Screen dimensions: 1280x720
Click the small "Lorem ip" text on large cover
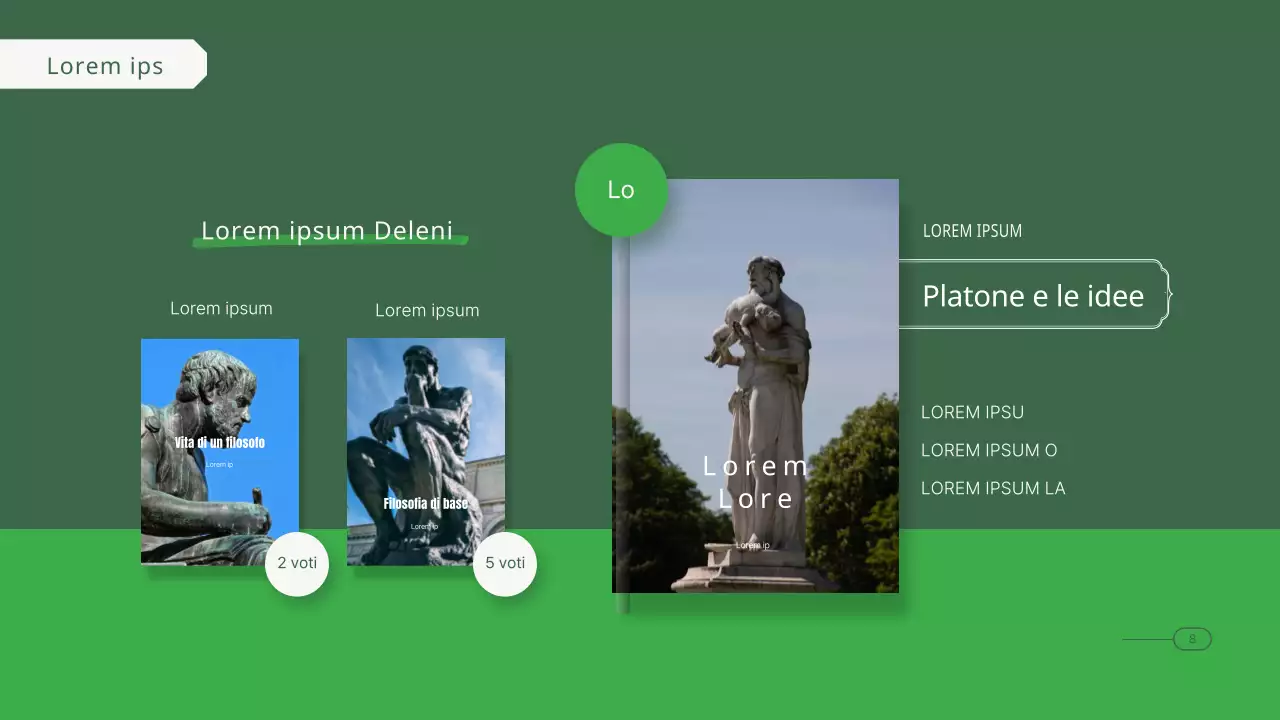(753, 545)
